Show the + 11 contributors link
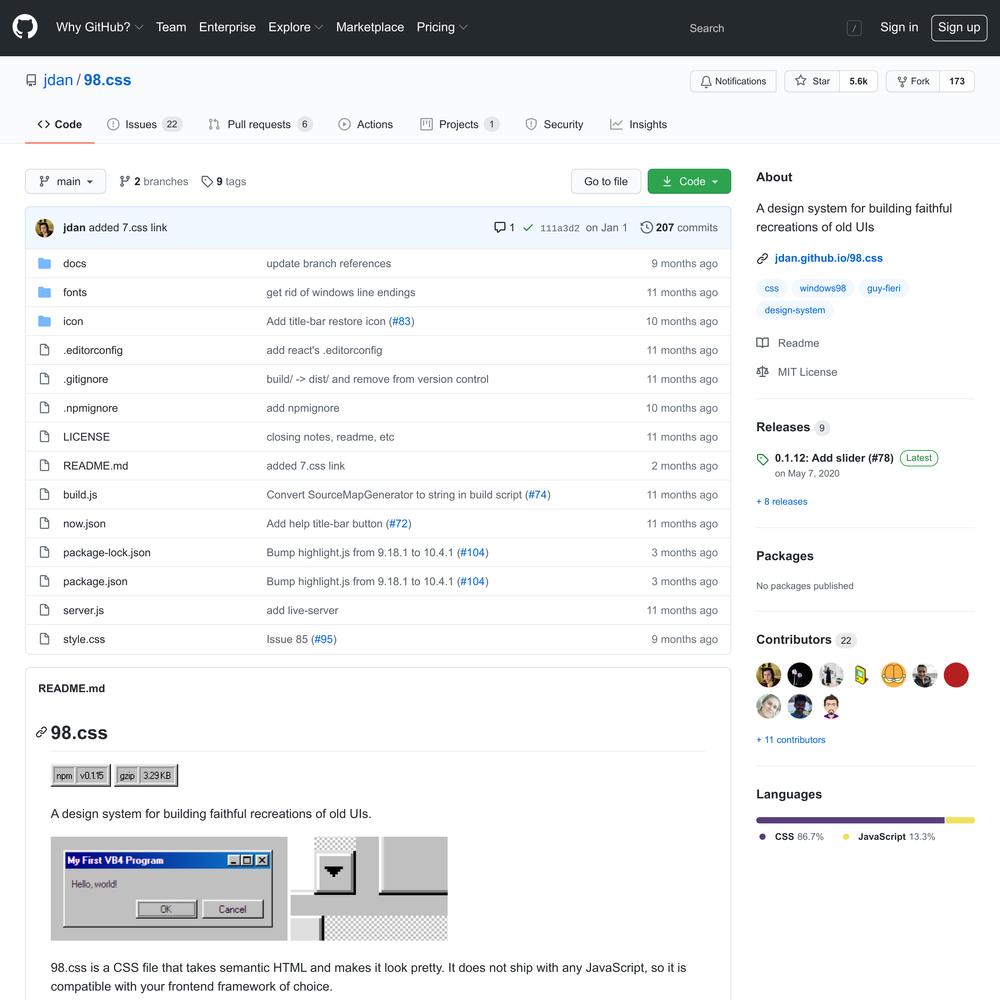The height and width of the screenshot is (1000, 1000). click(791, 740)
